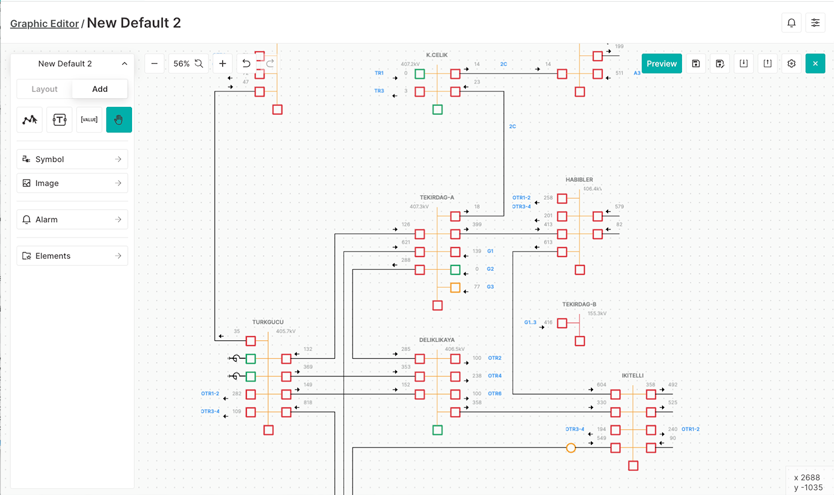Open the notifications bell
This screenshot has height=495, width=834.
click(791, 23)
